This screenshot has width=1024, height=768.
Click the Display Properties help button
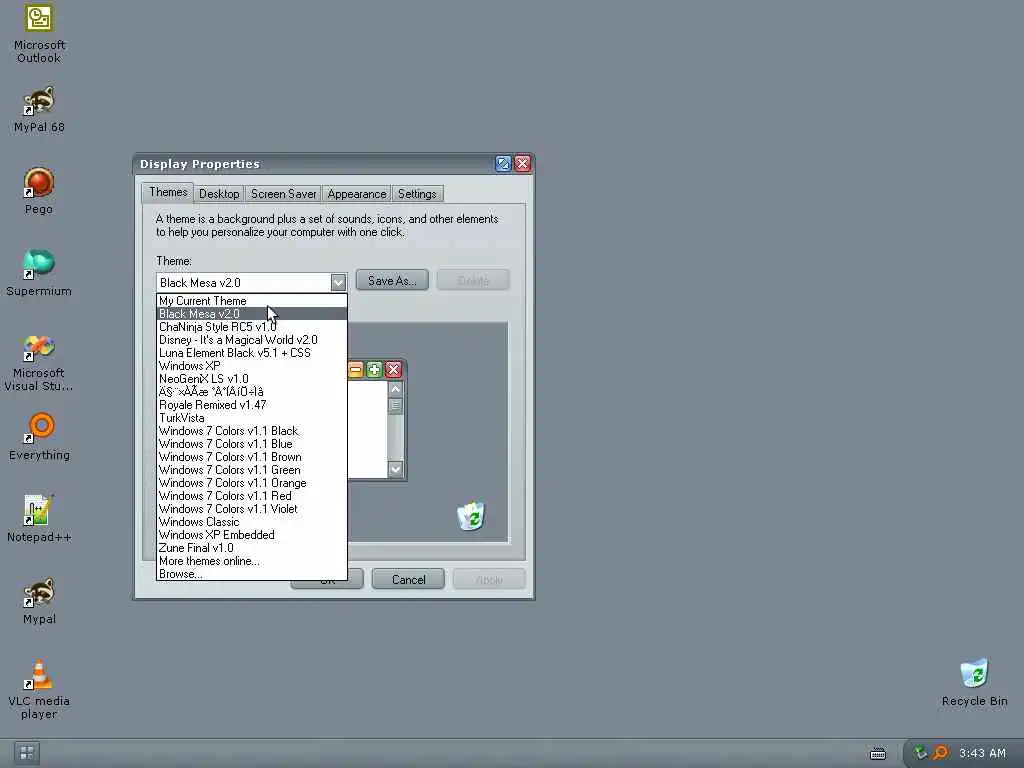[x=503, y=164]
